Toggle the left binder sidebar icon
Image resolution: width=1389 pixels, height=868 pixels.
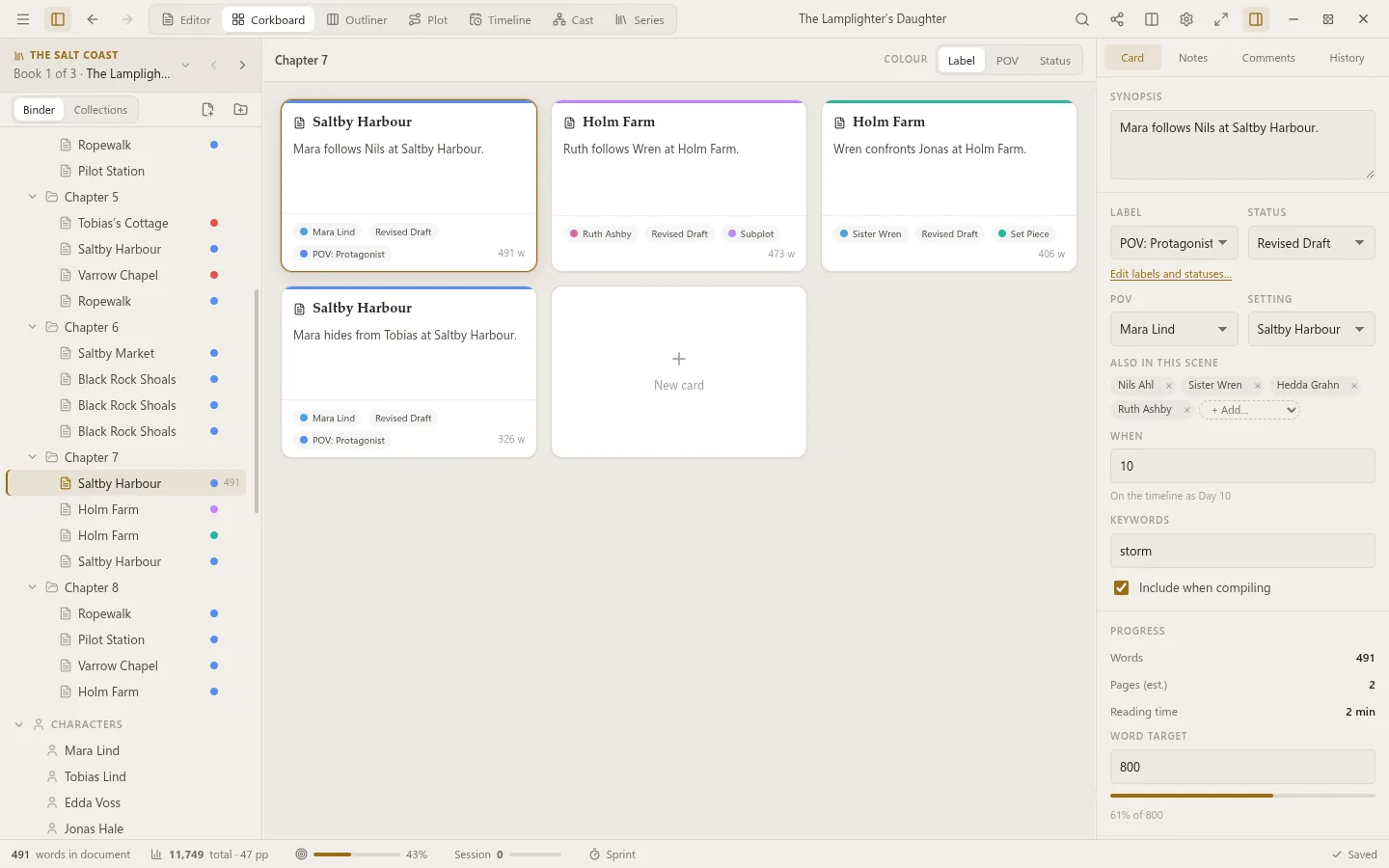pos(58,19)
